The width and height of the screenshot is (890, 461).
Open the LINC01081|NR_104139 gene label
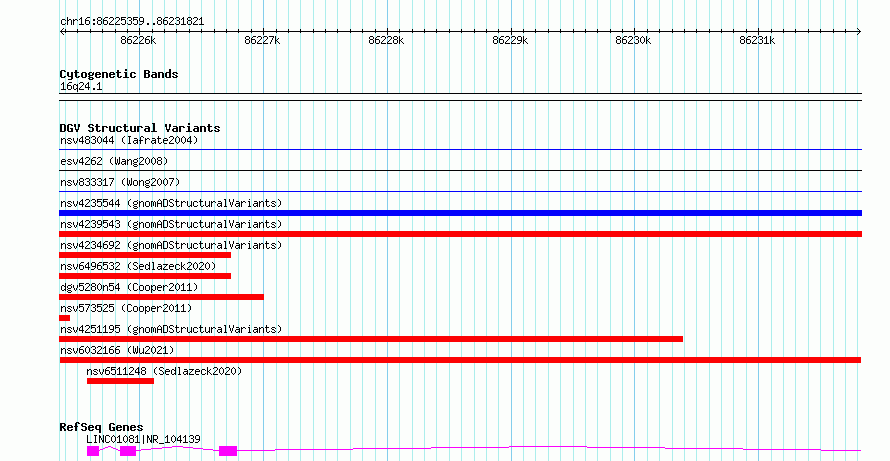[x=143, y=439]
